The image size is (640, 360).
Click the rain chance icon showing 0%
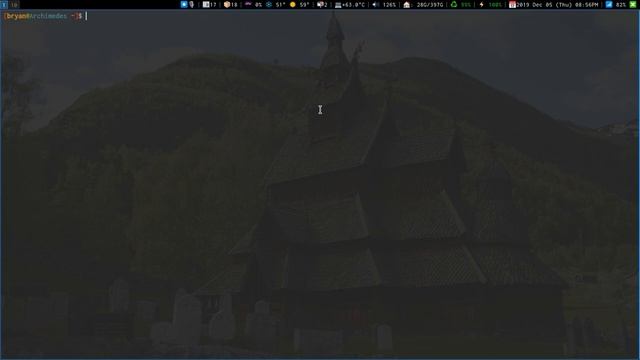click(x=248, y=4)
